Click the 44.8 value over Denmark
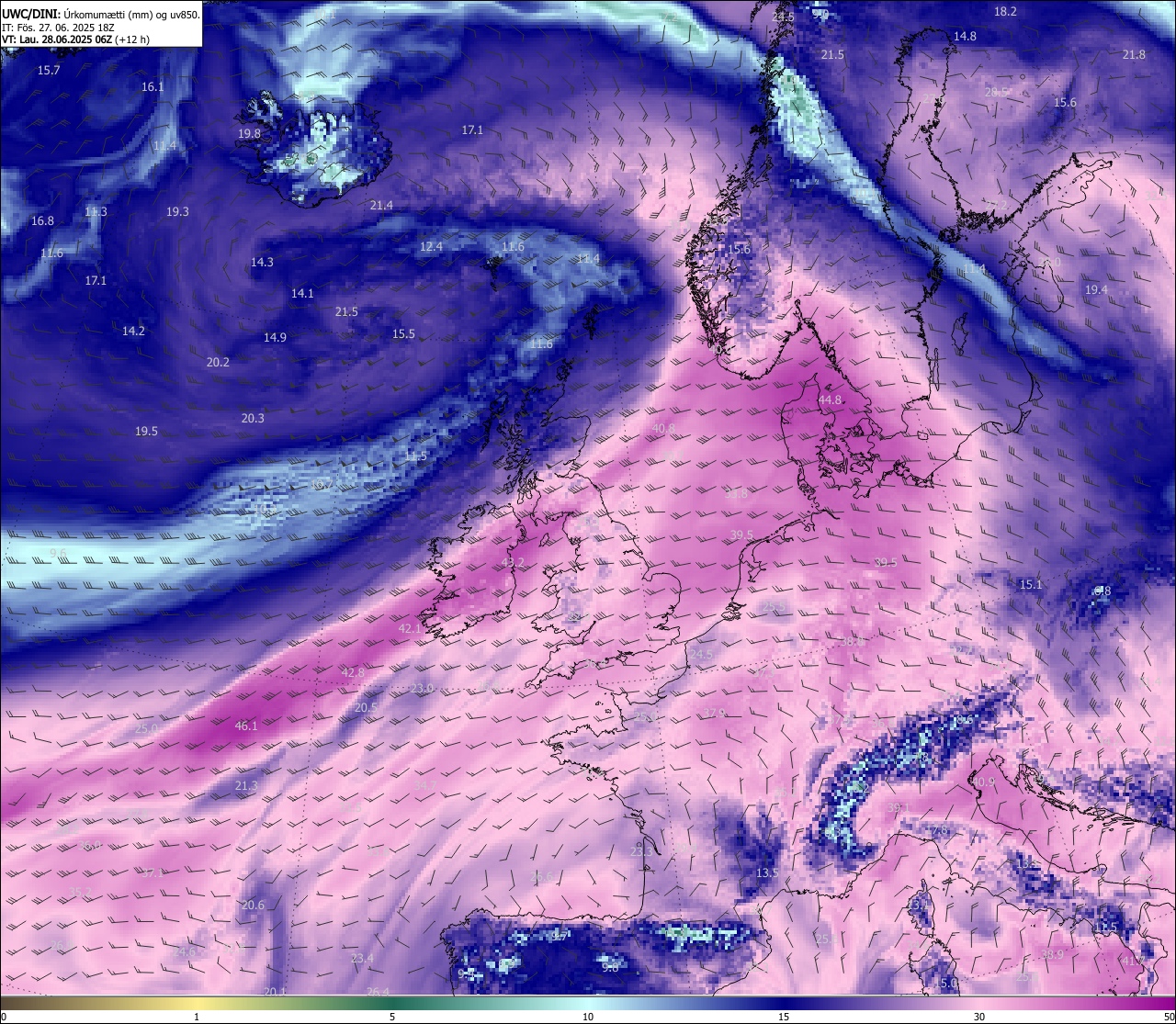Screen dimensions: 1176x1024 click(x=830, y=400)
